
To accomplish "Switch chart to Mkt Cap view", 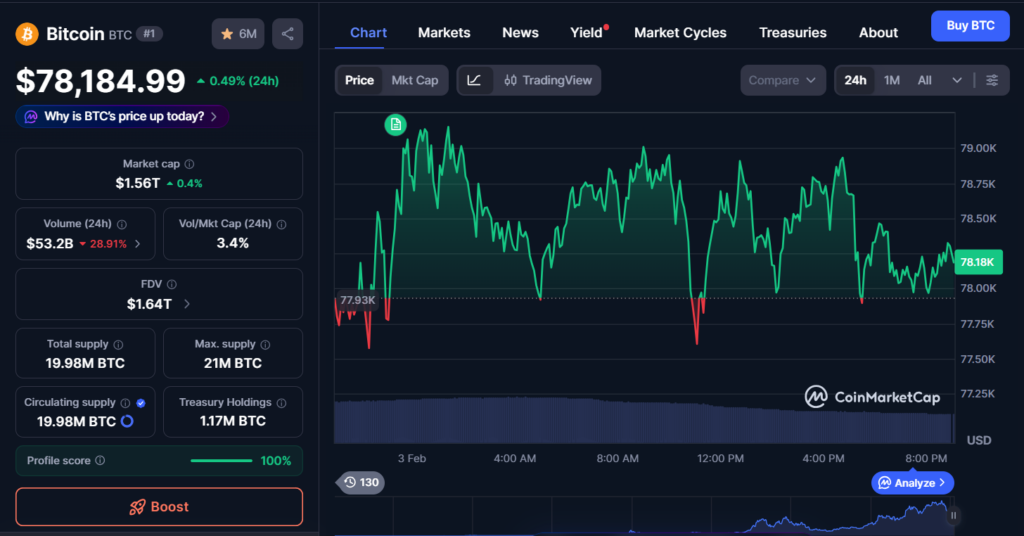I will point(414,80).
